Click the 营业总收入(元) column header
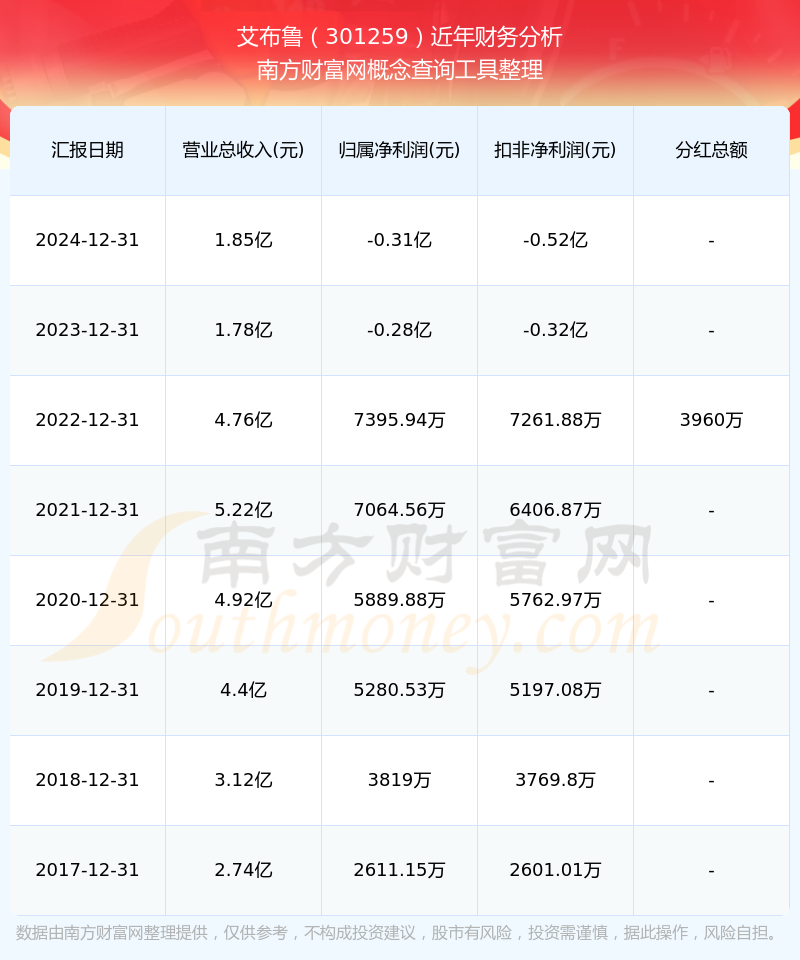Viewport: 800px width, 960px height. pyautogui.click(x=244, y=150)
